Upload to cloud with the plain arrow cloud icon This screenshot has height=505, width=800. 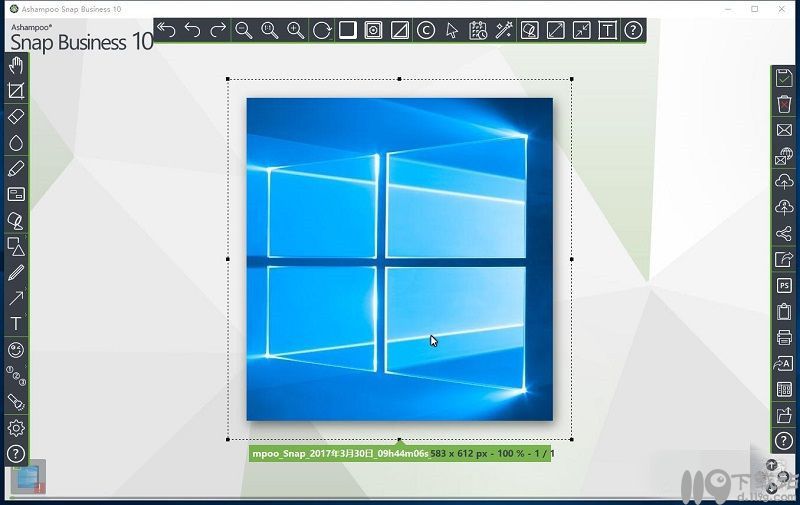[784, 182]
